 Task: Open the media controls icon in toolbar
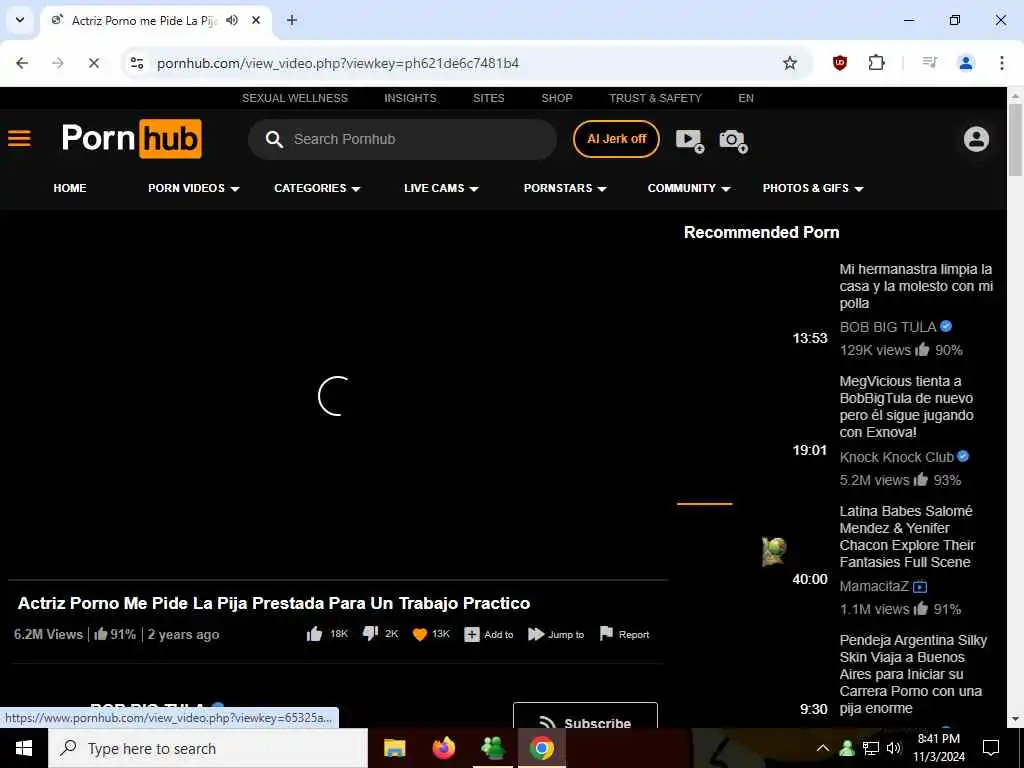coord(930,63)
